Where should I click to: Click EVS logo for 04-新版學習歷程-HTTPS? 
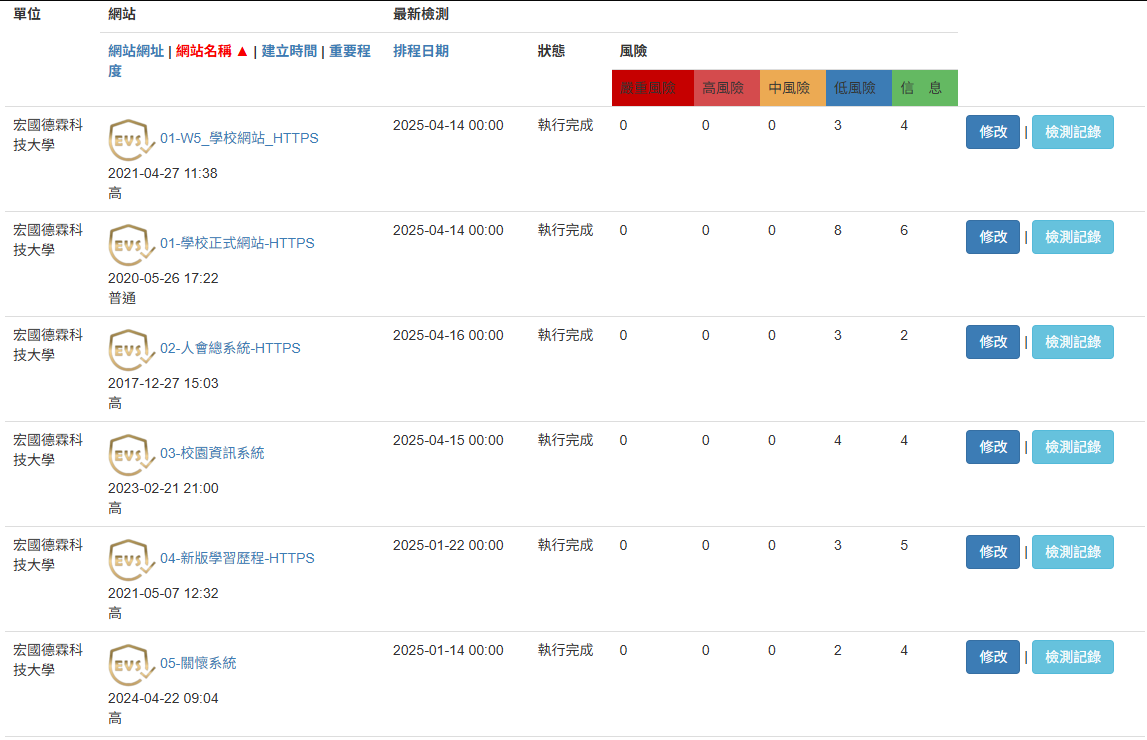(132, 559)
